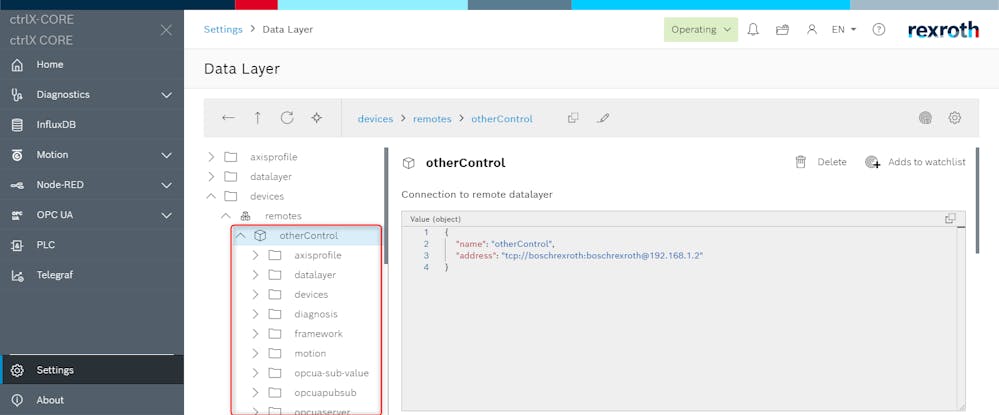
Task: Open the InfluxDB sidebar entry
Action: [x=92, y=125]
